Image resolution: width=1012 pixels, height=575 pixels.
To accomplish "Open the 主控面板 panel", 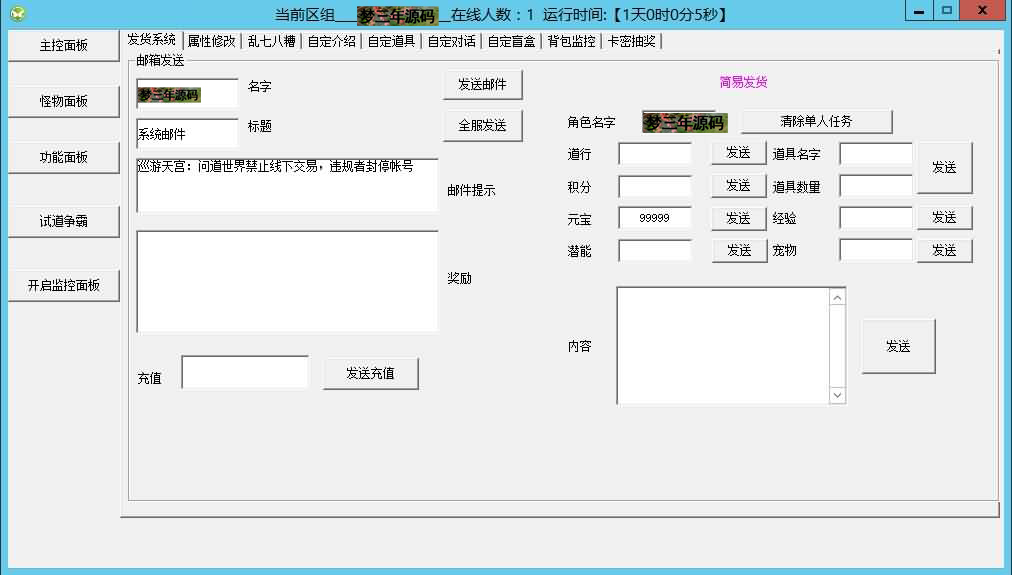I will click(64, 45).
